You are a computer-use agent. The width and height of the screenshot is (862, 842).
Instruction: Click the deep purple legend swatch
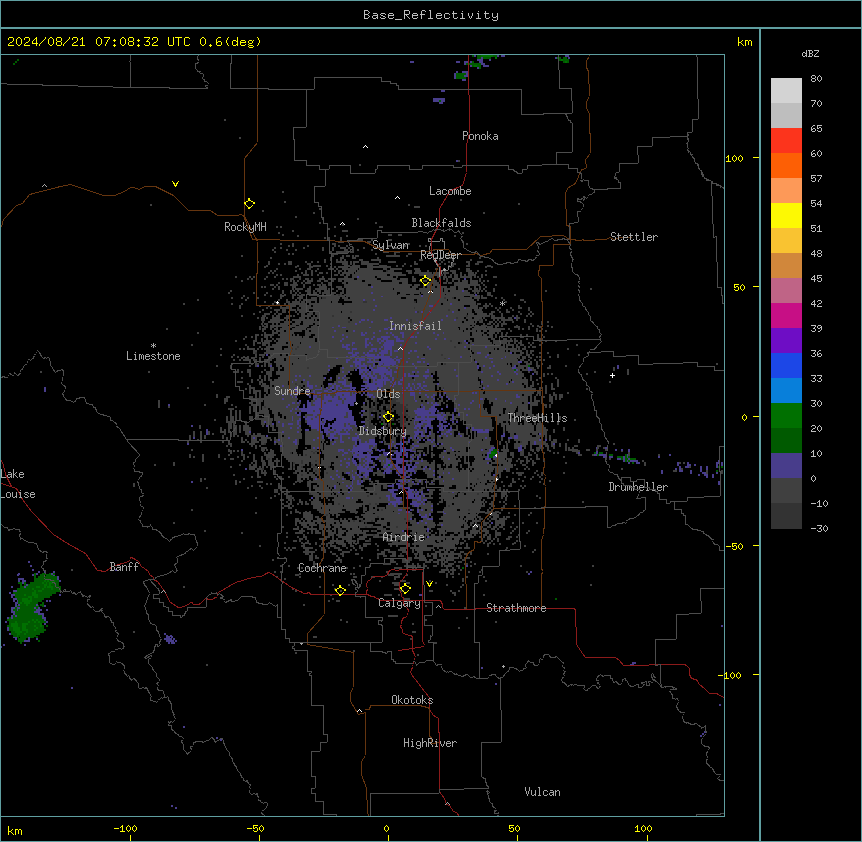point(786,340)
